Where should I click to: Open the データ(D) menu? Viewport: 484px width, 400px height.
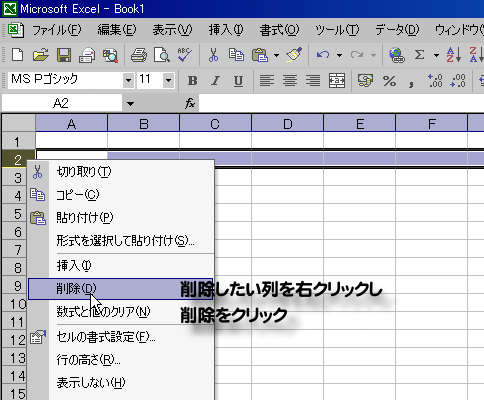click(x=397, y=30)
